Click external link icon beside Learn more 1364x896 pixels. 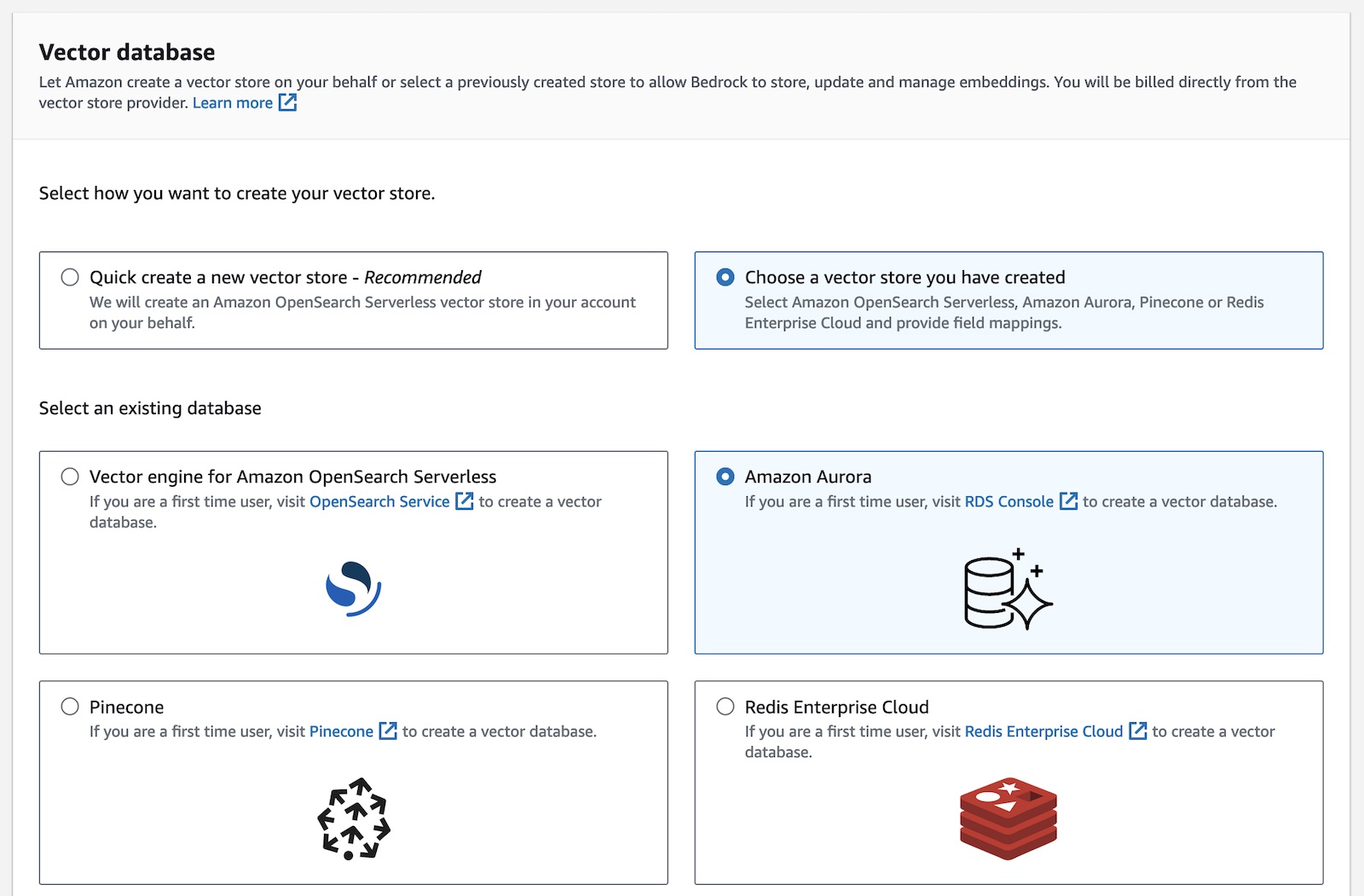click(x=288, y=103)
